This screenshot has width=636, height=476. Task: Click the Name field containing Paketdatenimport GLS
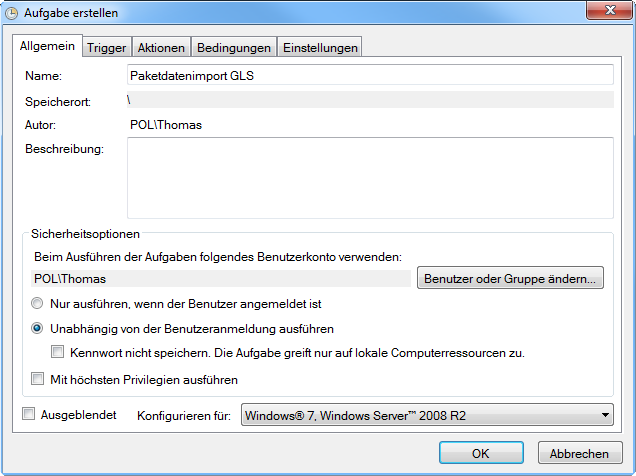[x=369, y=75]
